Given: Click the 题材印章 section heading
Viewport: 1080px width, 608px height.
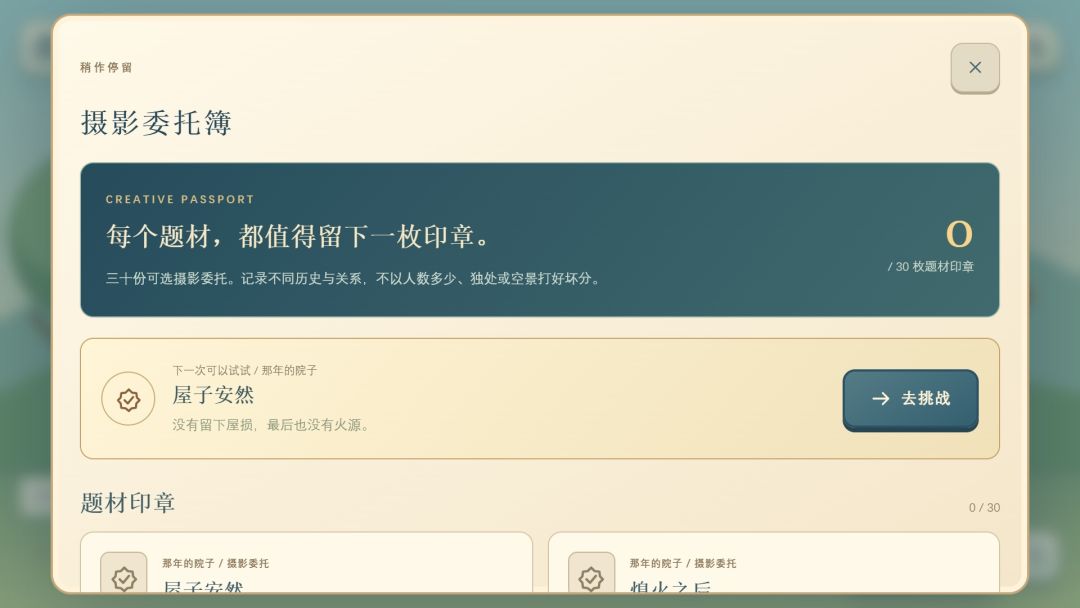Looking at the screenshot, I should (127, 503).
